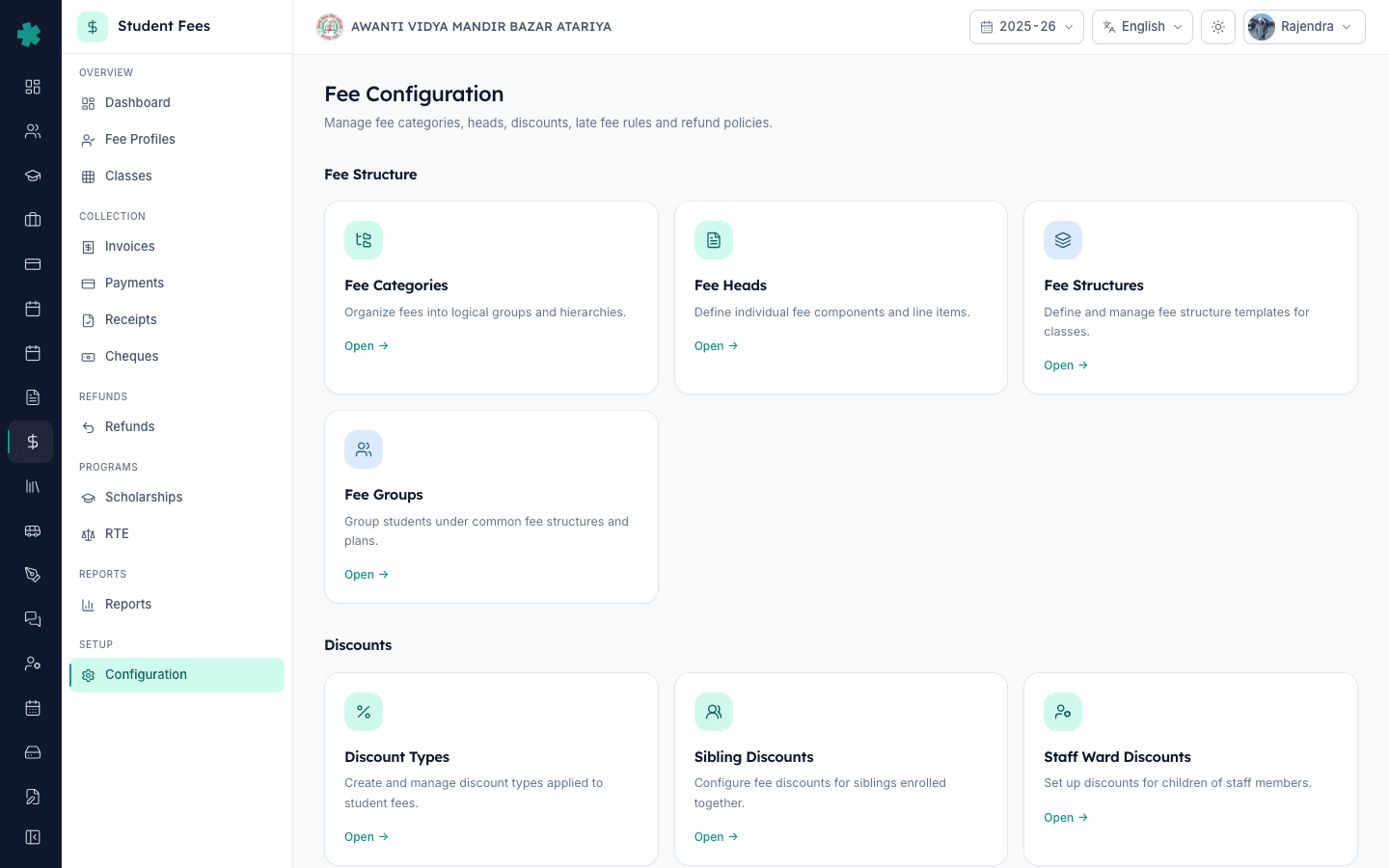Viewport: 1389px width, 868px height.
Task: Click the Fee Heads document icon
Action: [x=714, y=240]
